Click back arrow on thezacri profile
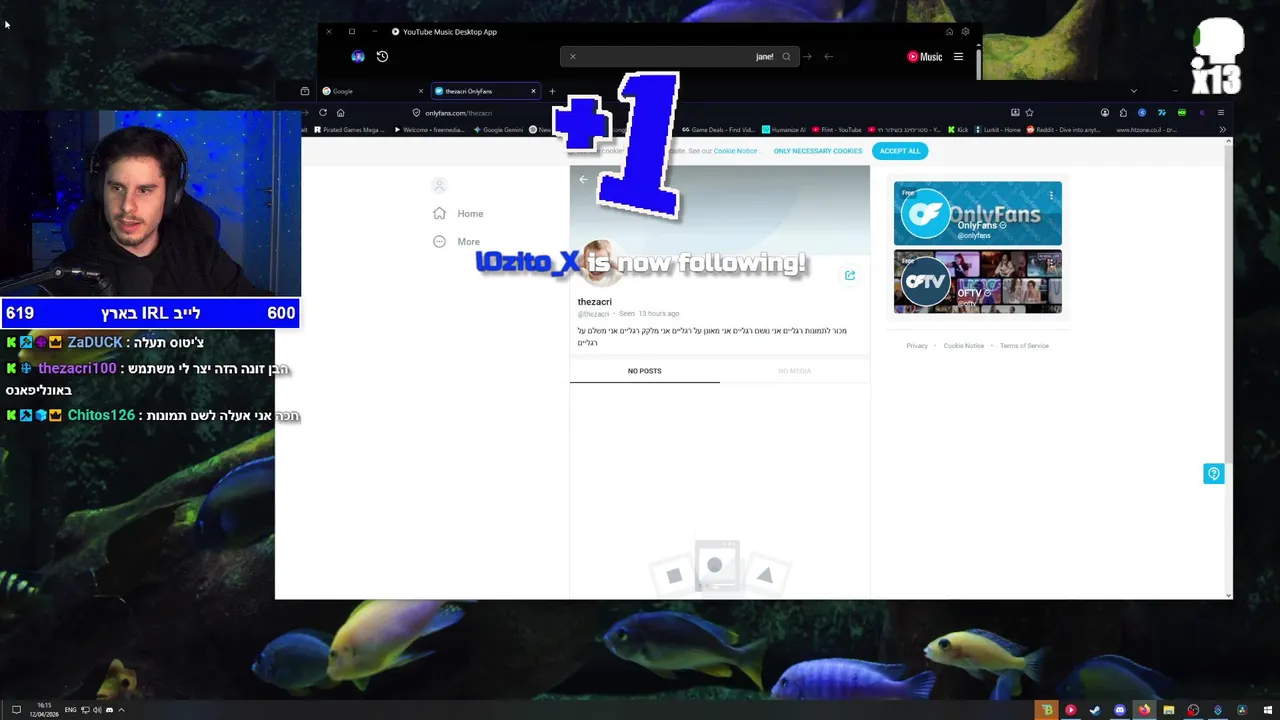 coord(583,180)
